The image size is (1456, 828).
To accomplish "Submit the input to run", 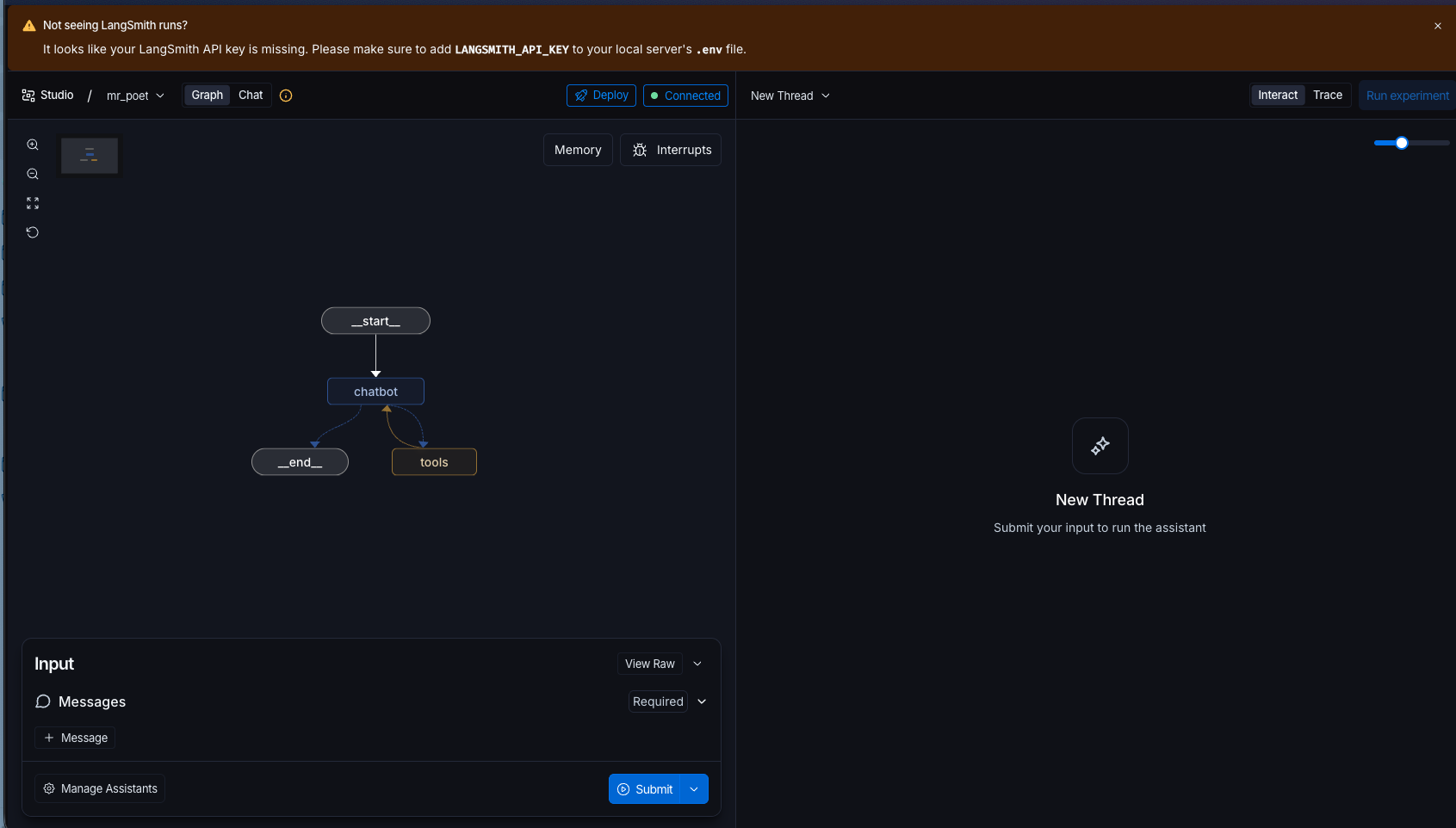I will pyautogui.click(x=645, y=789).
